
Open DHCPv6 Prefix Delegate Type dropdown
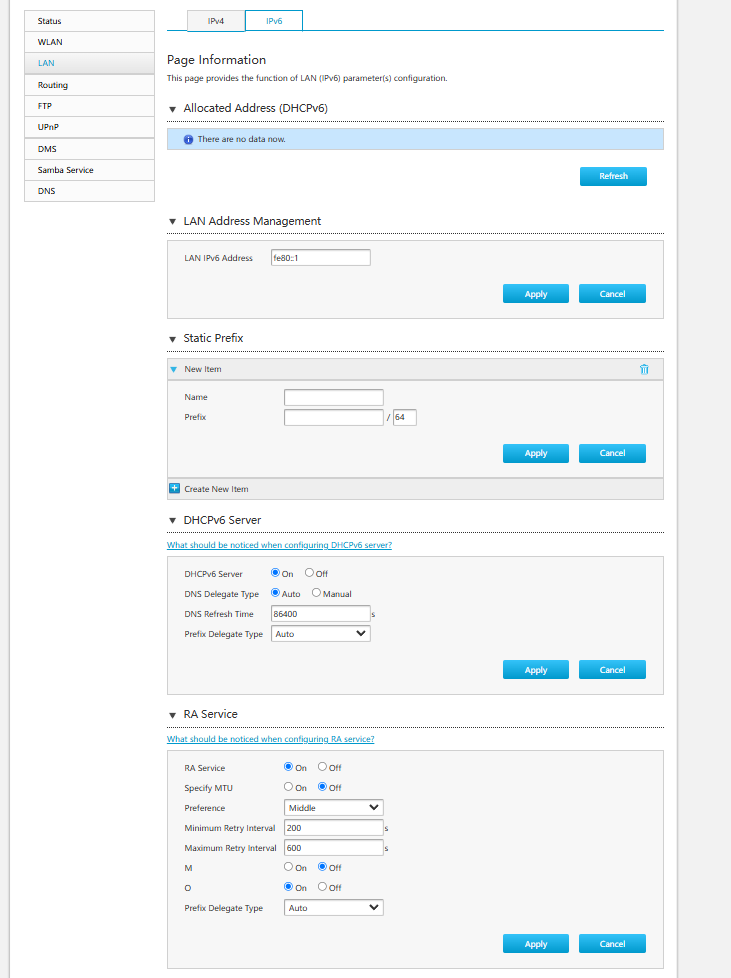pos(321,634)
